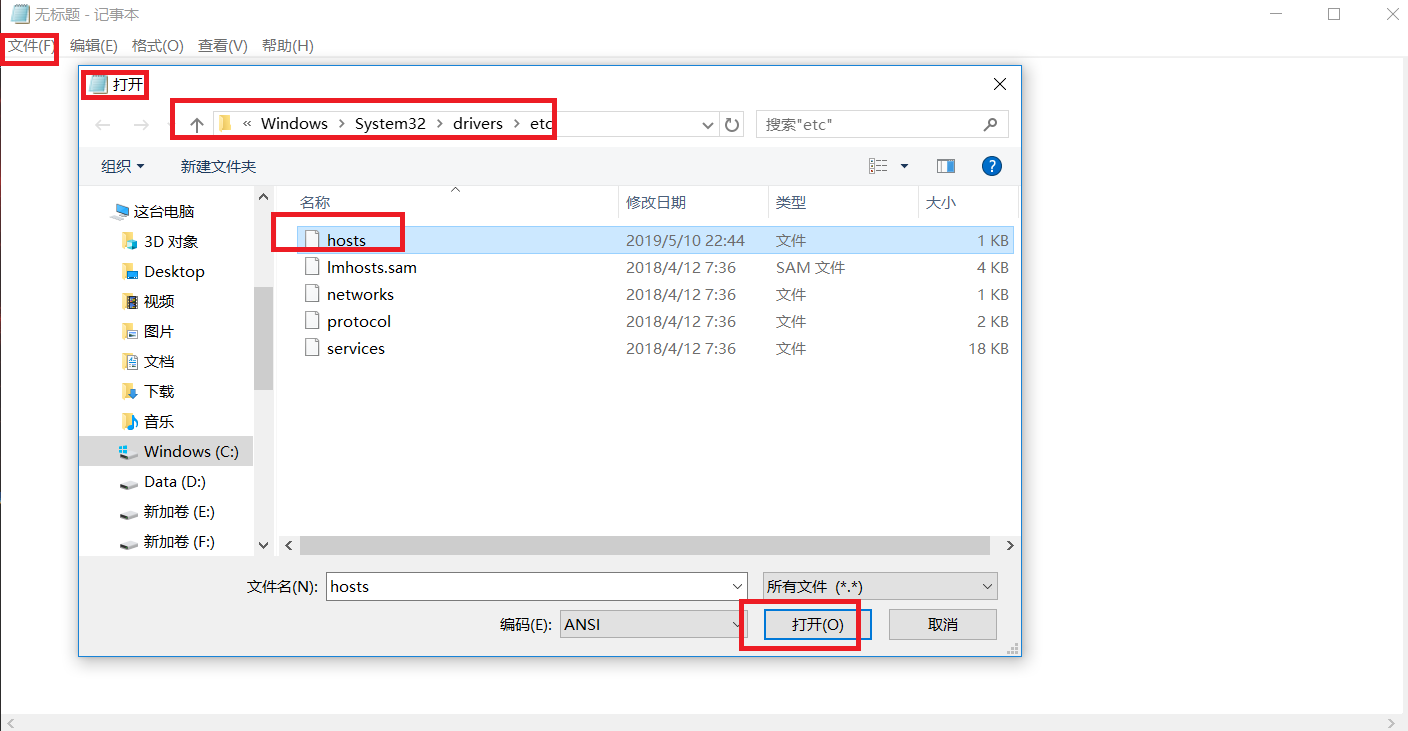The height and width of the screenshot is (731, 1408).
Task: Click the 取消 button
Action: pos(943,624)
